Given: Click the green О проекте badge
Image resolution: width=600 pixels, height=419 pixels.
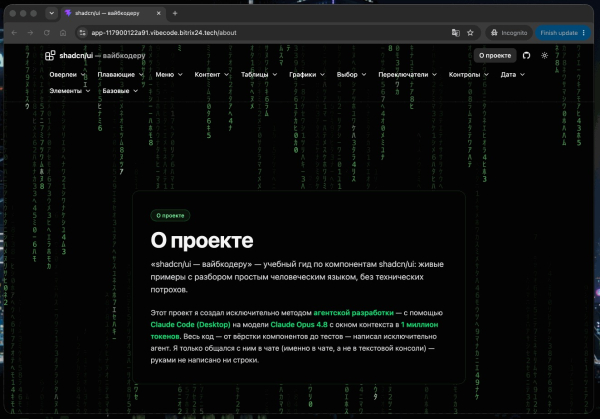Looking at the screenshot, I should [x=170, y=216].
